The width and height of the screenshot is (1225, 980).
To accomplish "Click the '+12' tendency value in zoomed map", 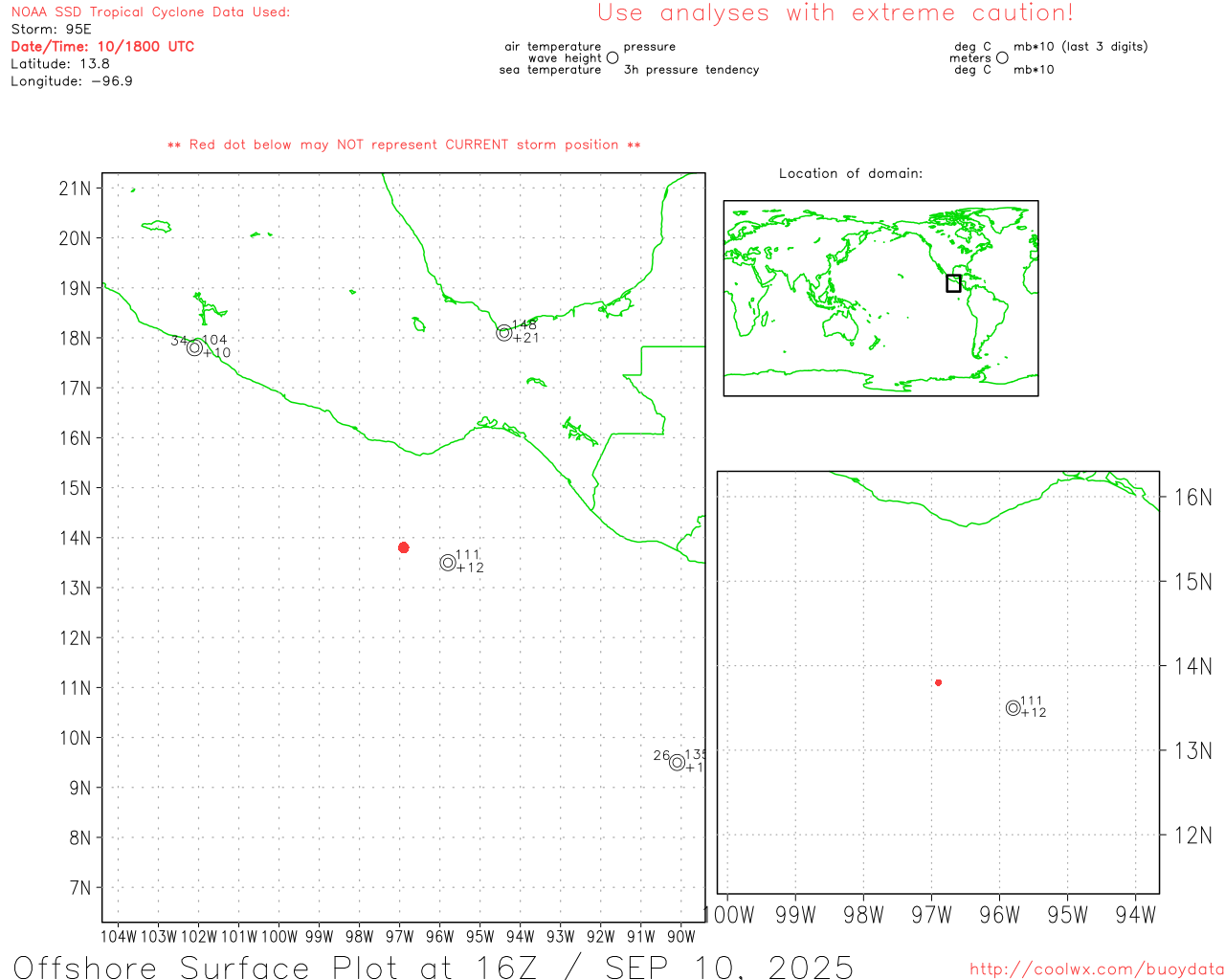I will (x=1034, y=713).
